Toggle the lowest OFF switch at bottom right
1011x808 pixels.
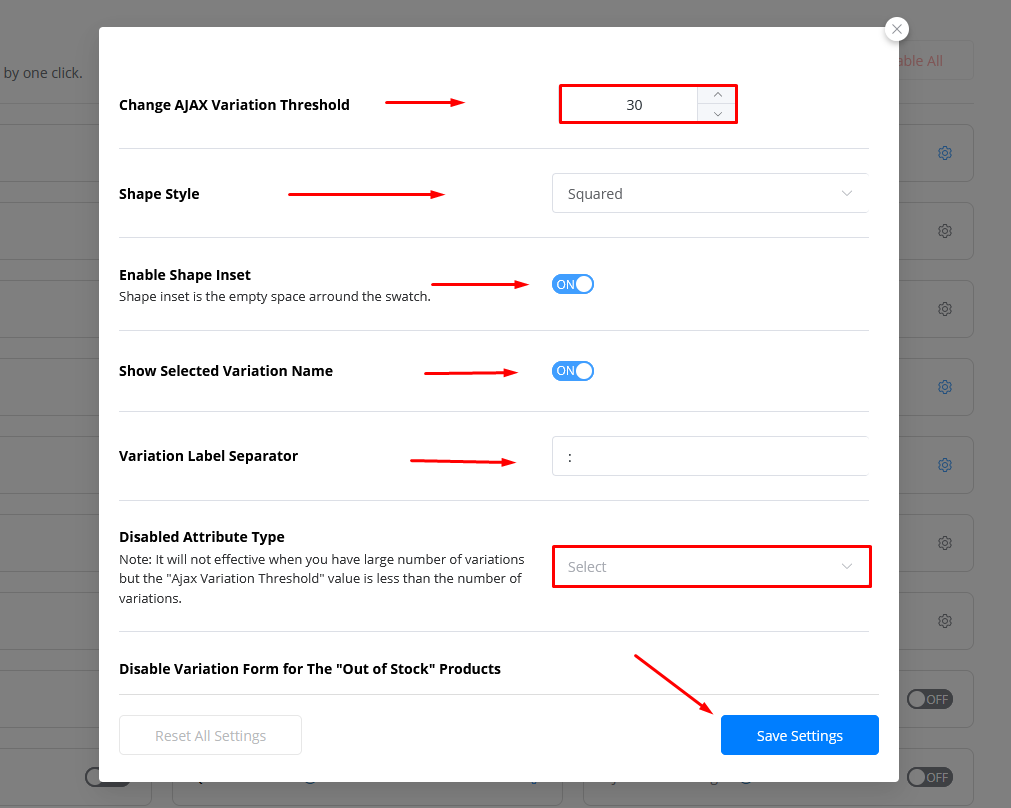[929, 777]
